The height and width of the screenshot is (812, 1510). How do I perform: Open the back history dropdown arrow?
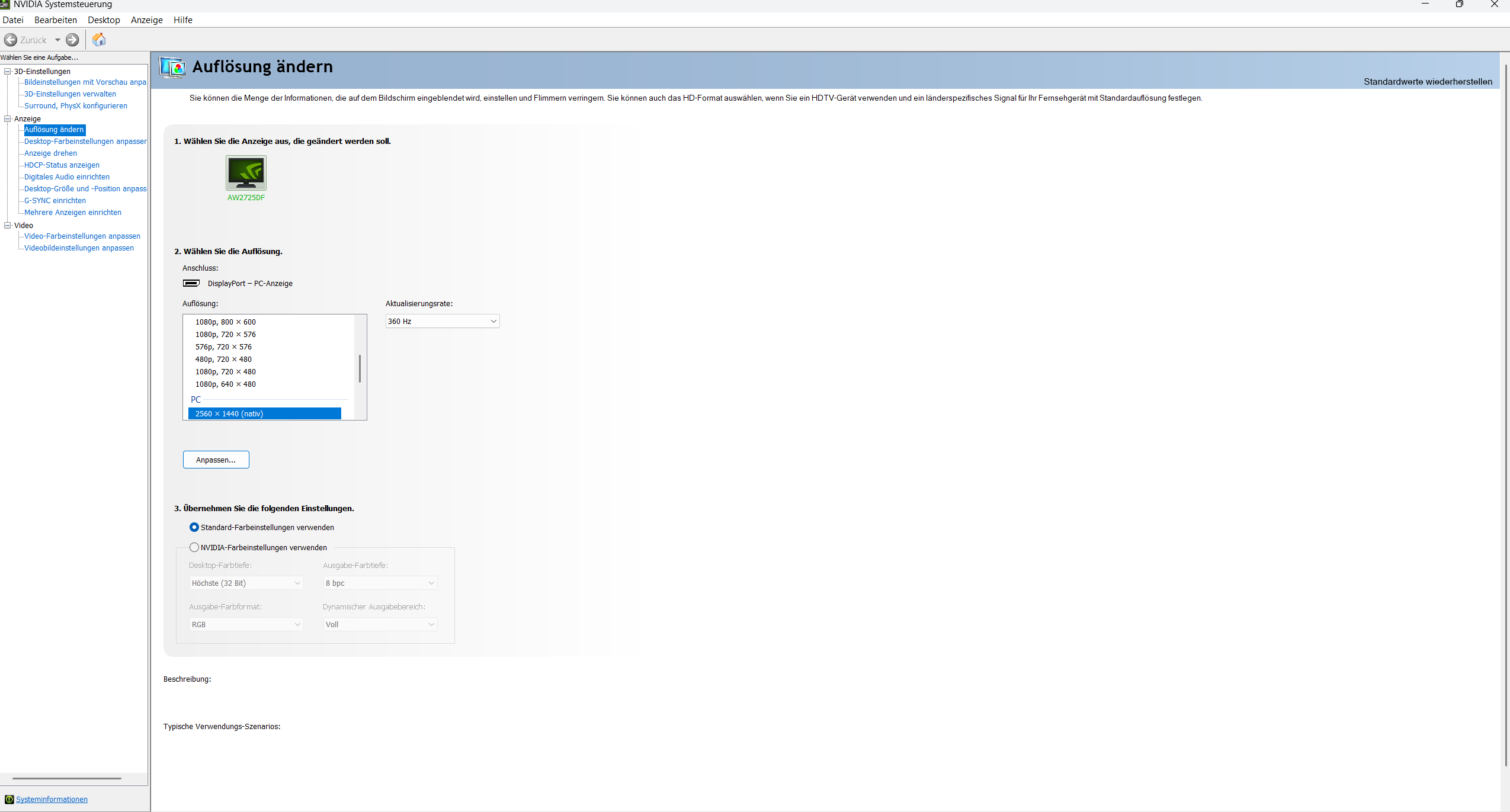[x=57, y=40]
